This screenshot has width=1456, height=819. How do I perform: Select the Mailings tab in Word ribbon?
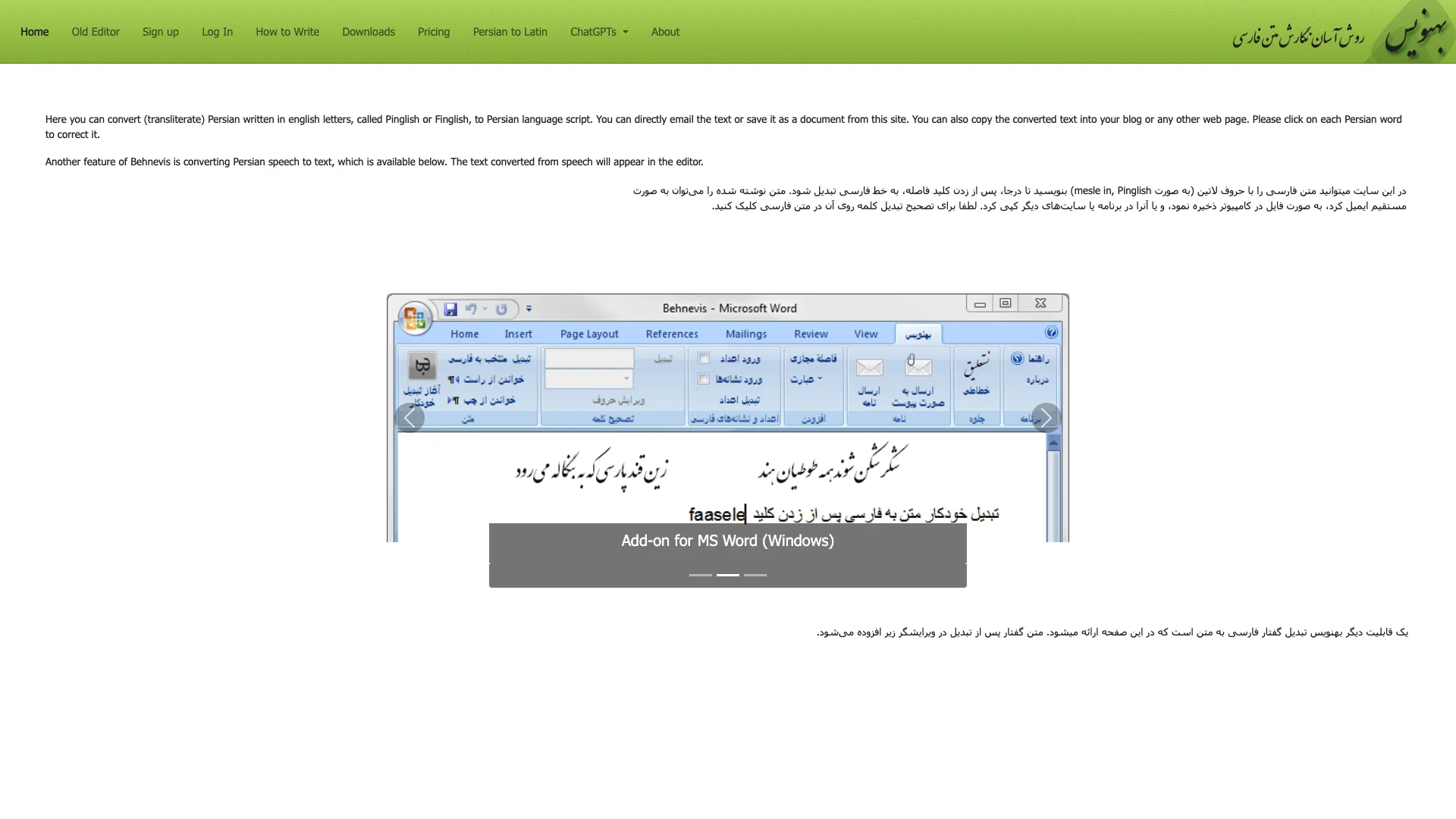(x=745, y=334)
